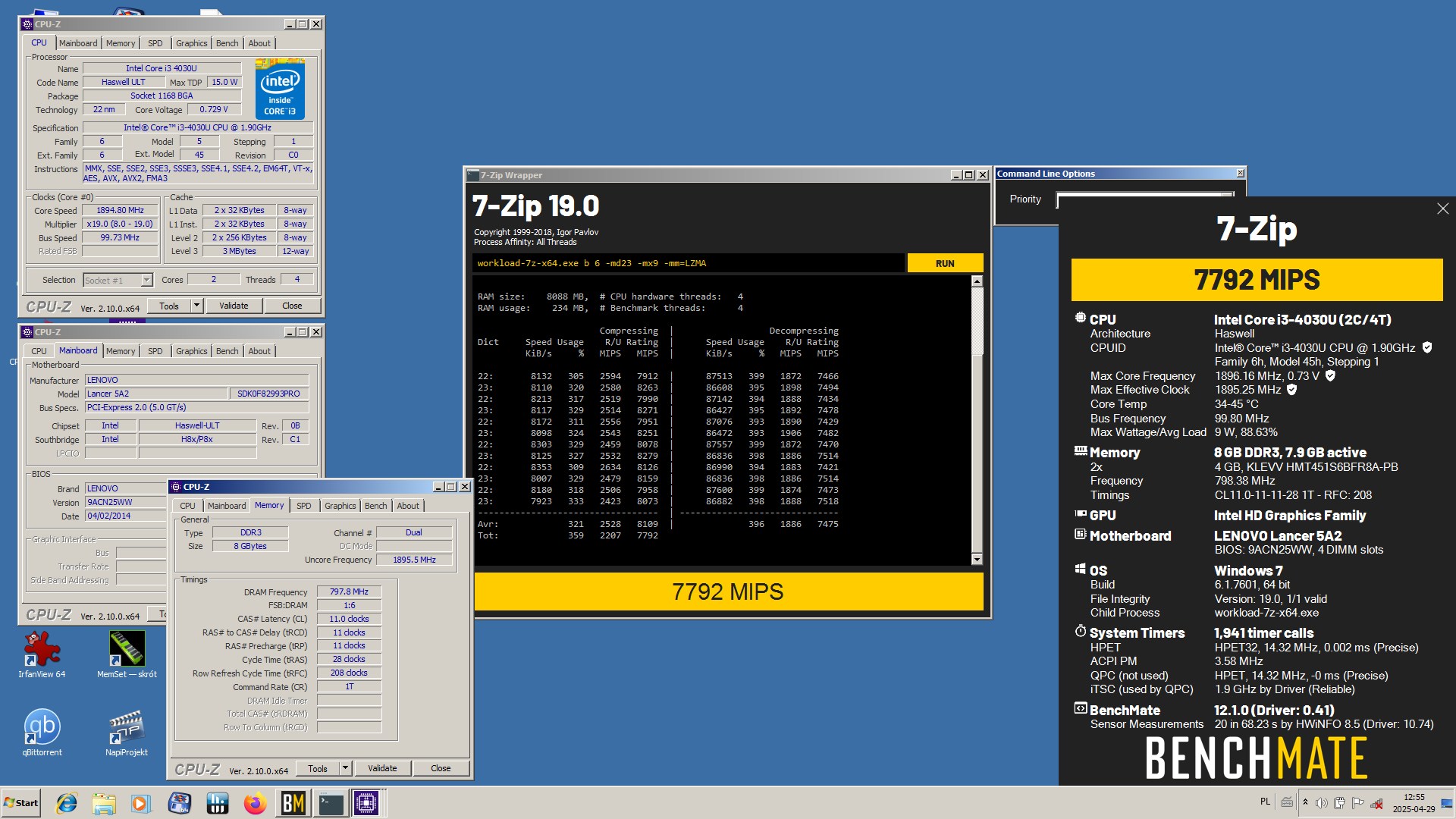The height and width of the screenshot is (819, 1456).
Task: Open the network icon with red X
Action: point(1376,802)
